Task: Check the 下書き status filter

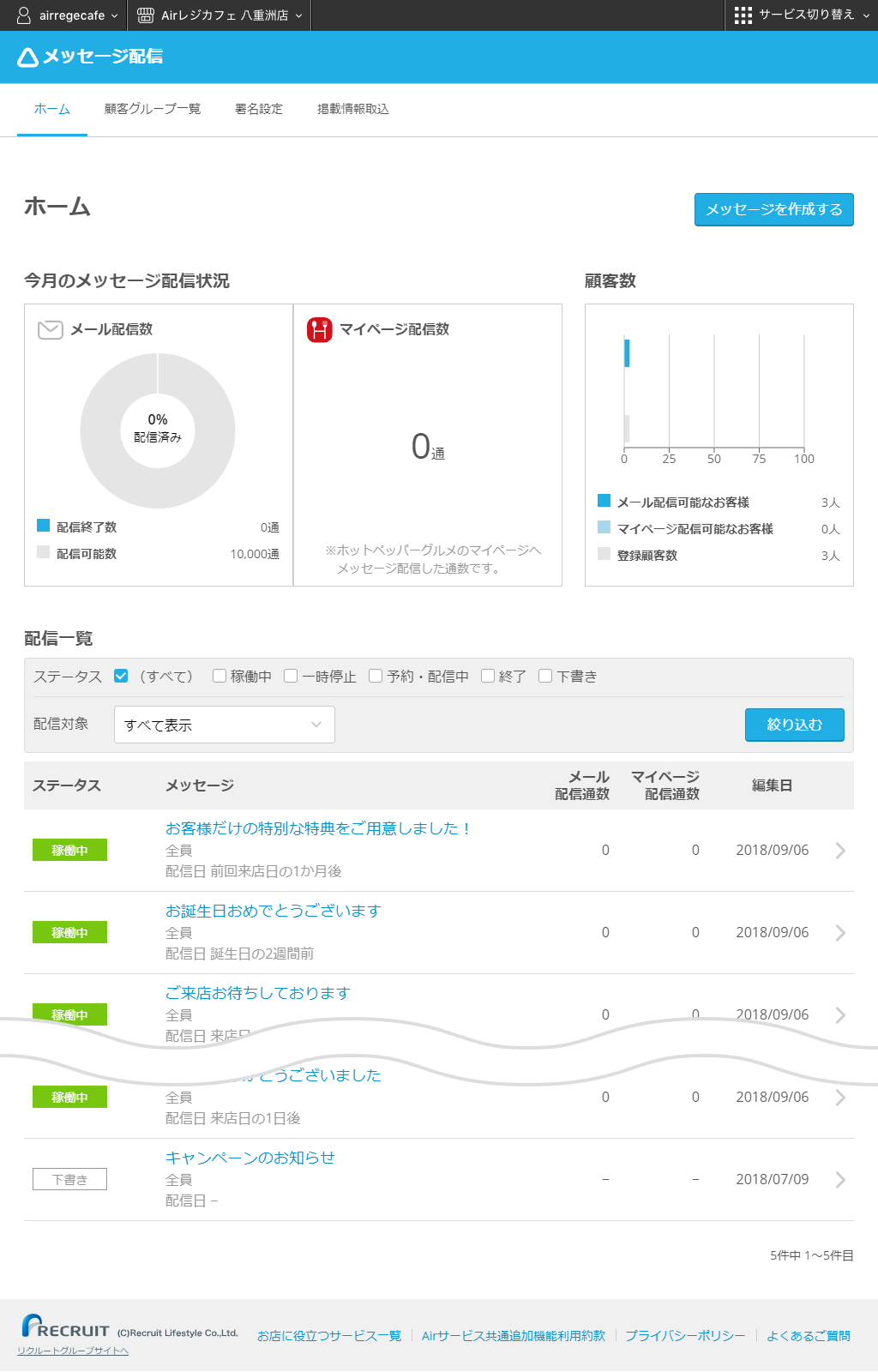Action: (x=545, y=676)
